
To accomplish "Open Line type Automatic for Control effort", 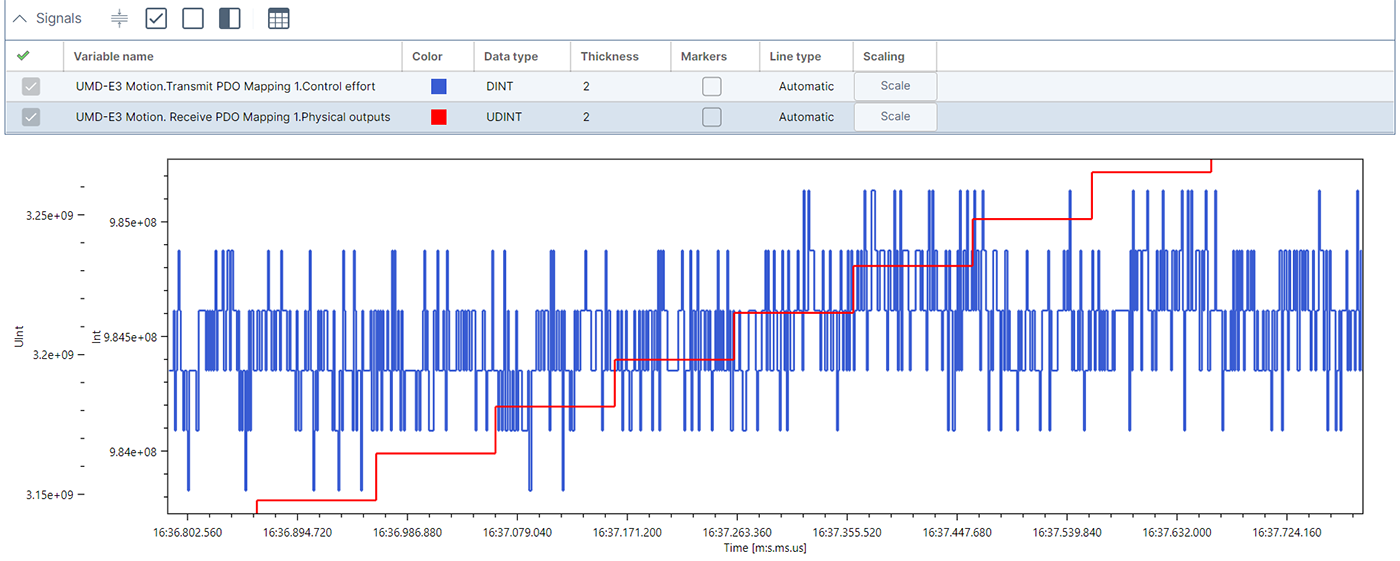I will point(806,87).
